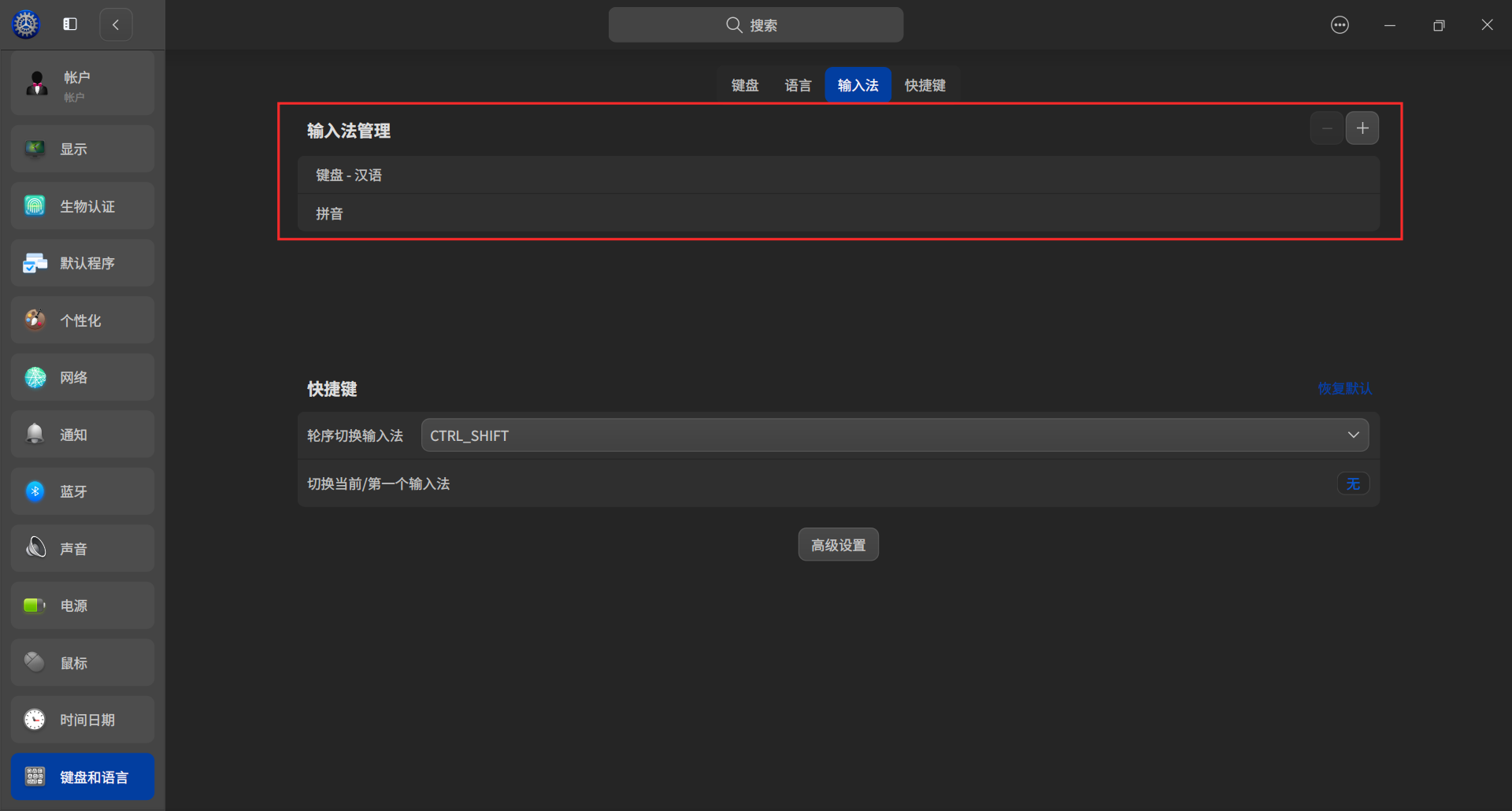The image size is (1512, 811).
Task: Select the 电源 settings icon
Action: [82, 605]
